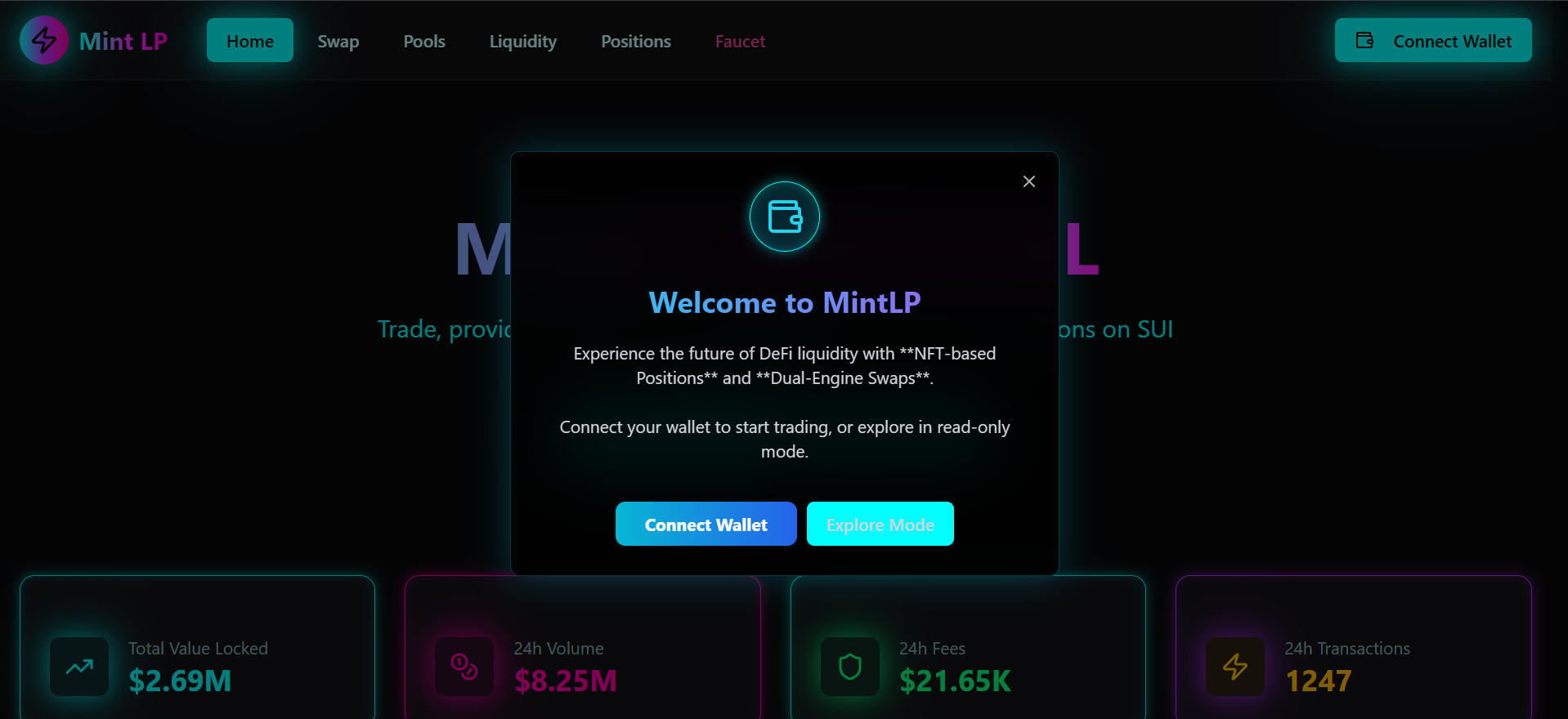Click the circular wallet icon in the dialog
The height and width of the screenshot is (719, 1568).
785,217
